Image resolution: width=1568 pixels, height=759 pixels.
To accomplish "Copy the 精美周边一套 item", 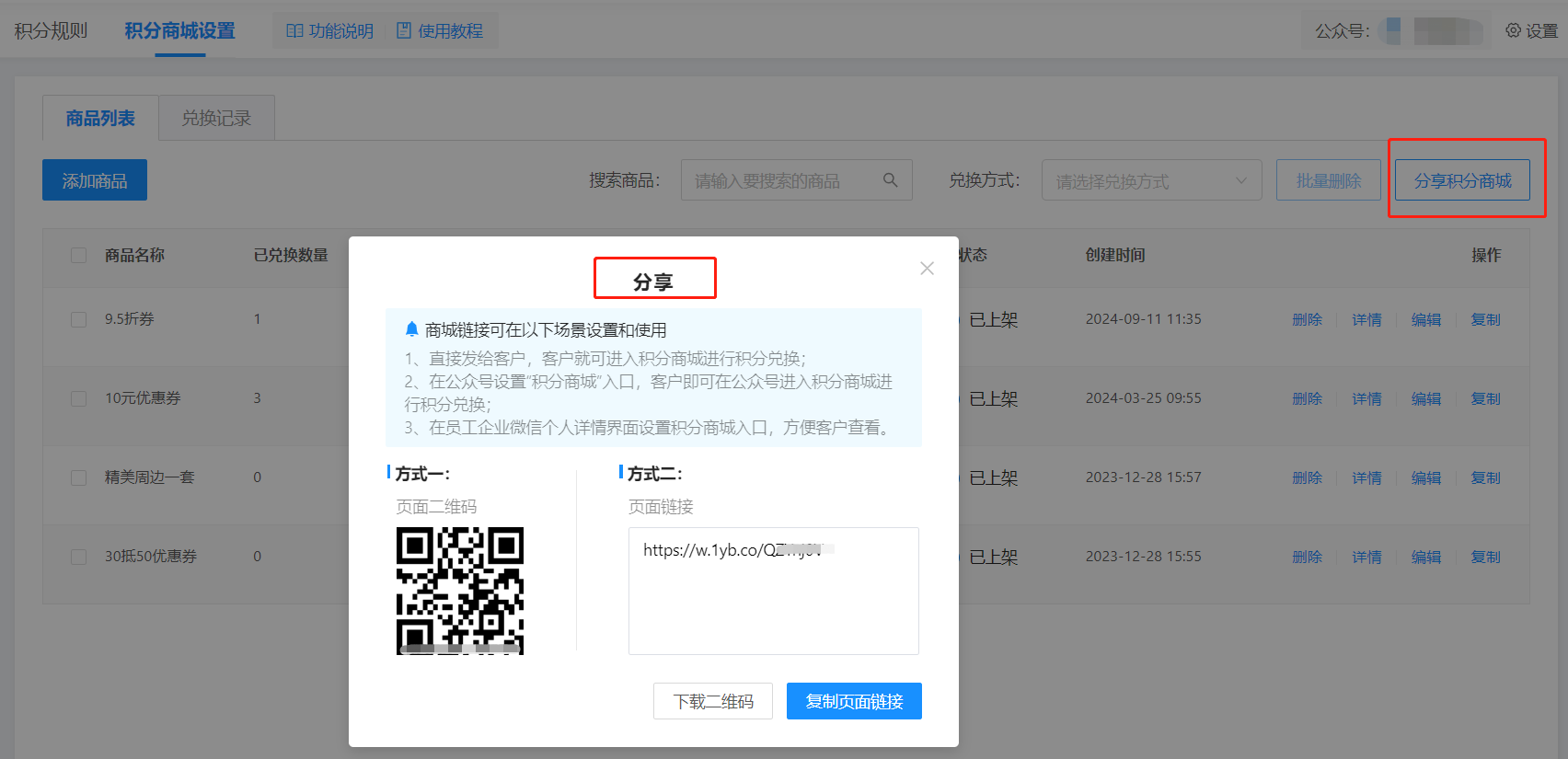I will pyautogui.click(x=1486, y=477).
